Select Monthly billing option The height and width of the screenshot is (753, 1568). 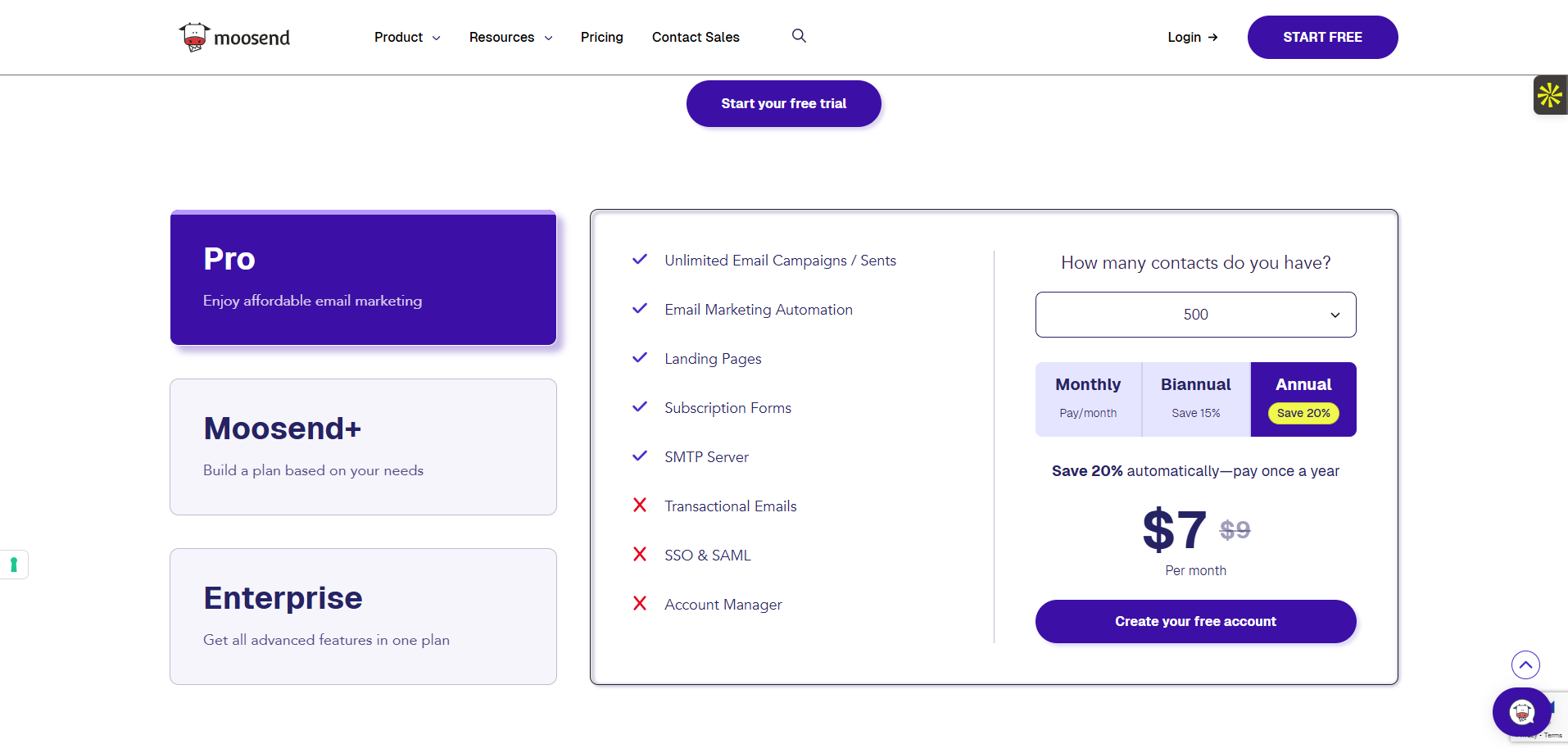point(1088,398)
